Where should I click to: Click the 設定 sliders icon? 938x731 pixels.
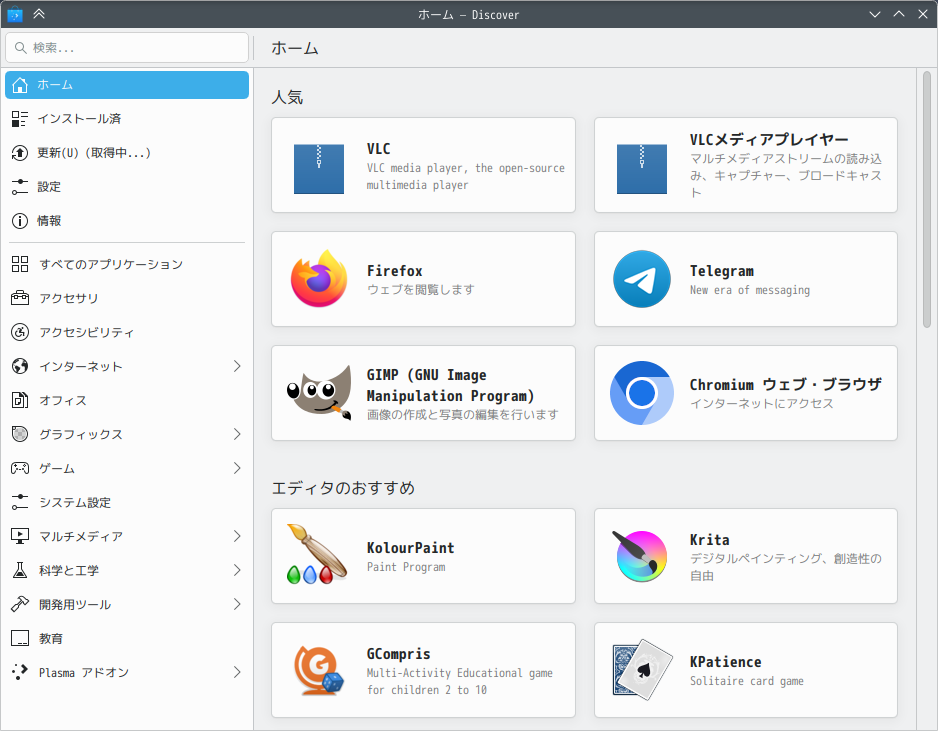point(20,187)
